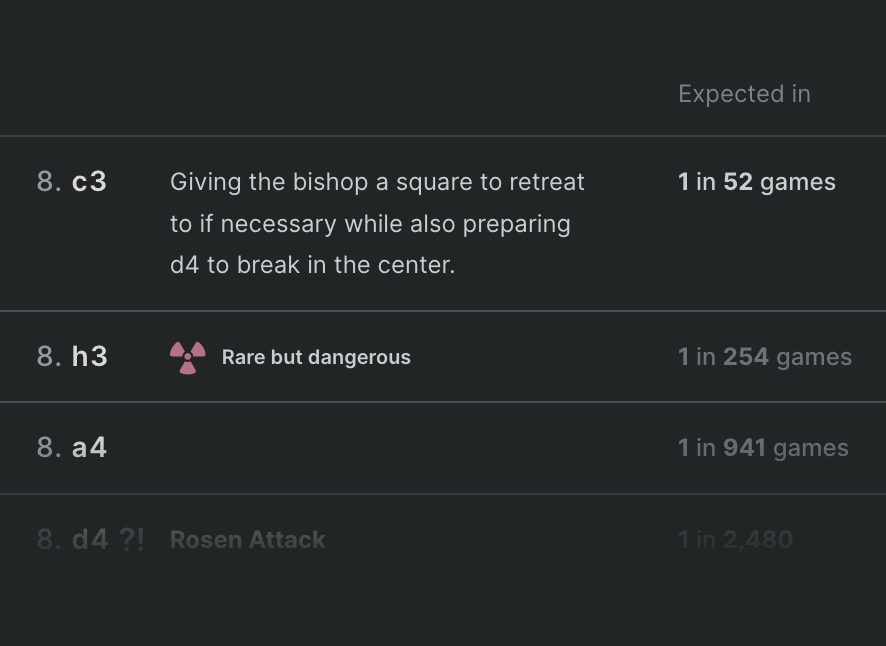
Task: Click the 1 in 254 games frequency
Action: click(x=765, y=357)
